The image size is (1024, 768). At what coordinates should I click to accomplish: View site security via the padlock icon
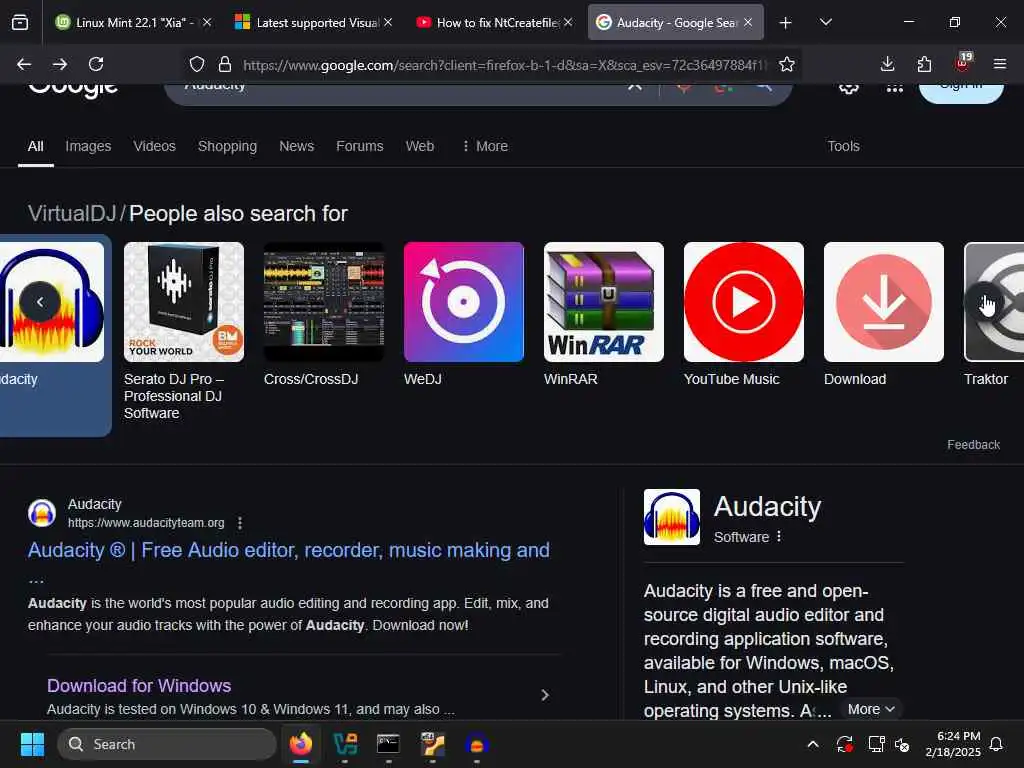point(225,64)
